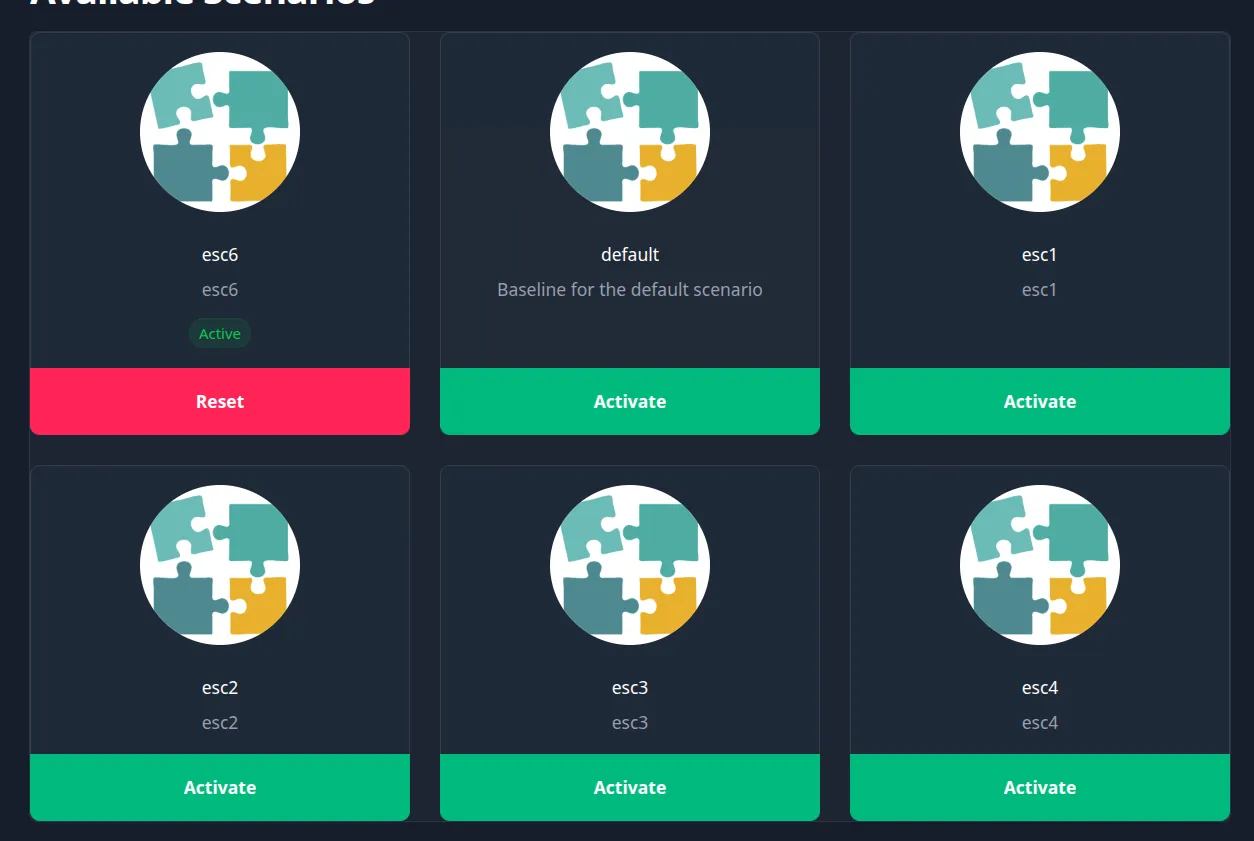Click the default scenario puzzle icon
Viewport: 1254px width, 841px height.
630,132
